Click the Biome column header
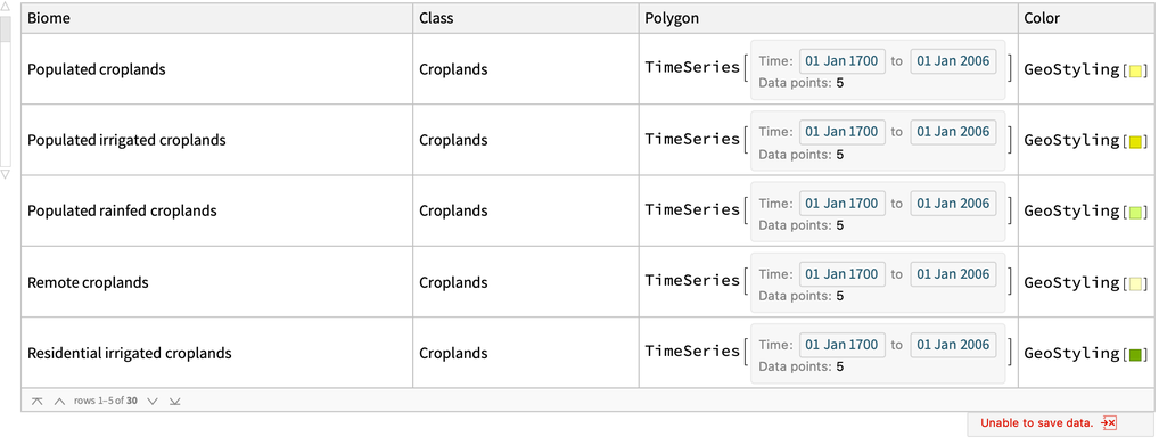The width and height of the screenshot is (1156, 438). (49, 19)
